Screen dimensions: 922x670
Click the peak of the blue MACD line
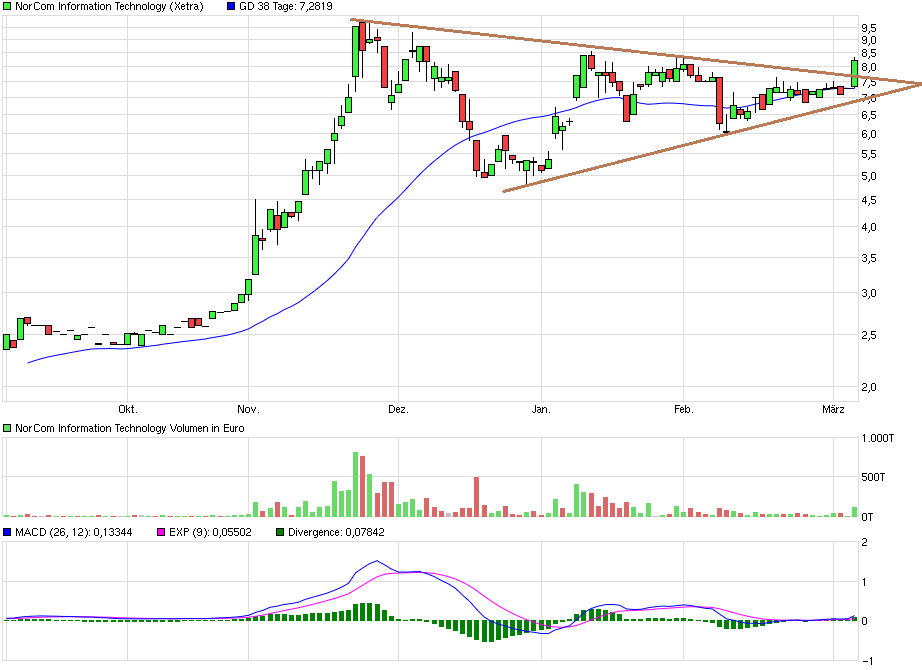[x=377, y=561]
